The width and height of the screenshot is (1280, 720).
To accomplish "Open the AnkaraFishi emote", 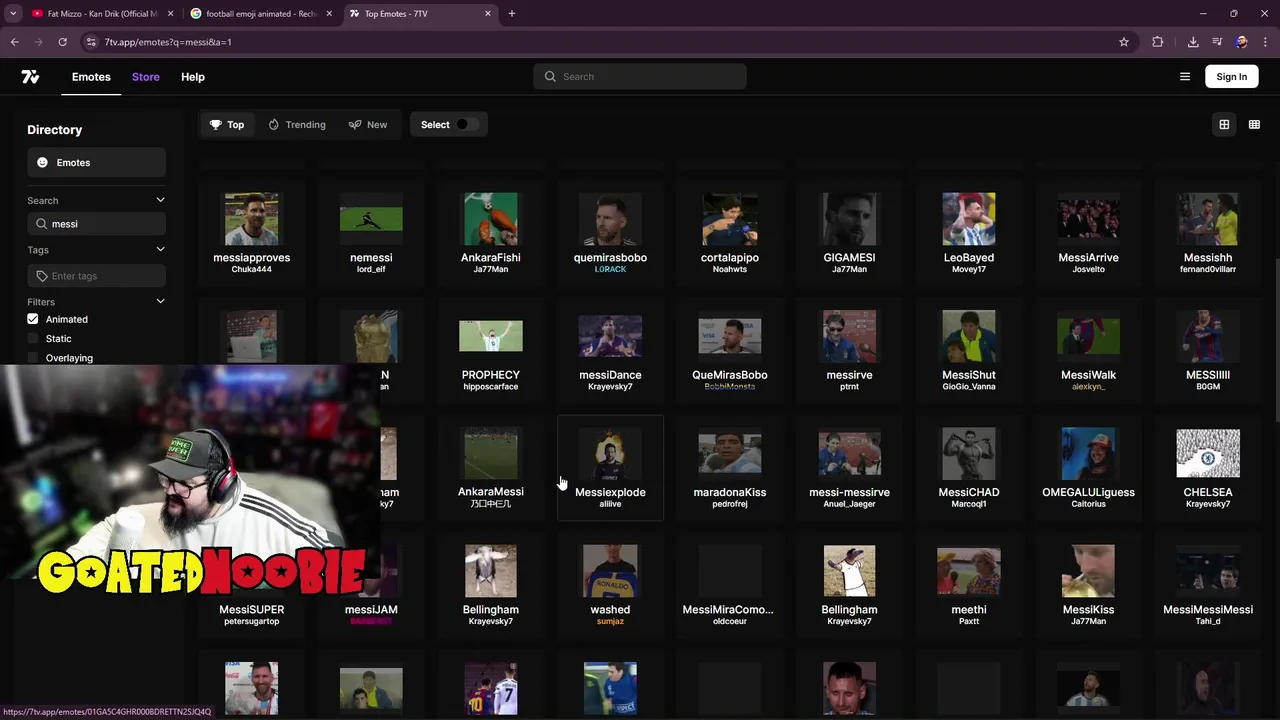I will (491, 233).
